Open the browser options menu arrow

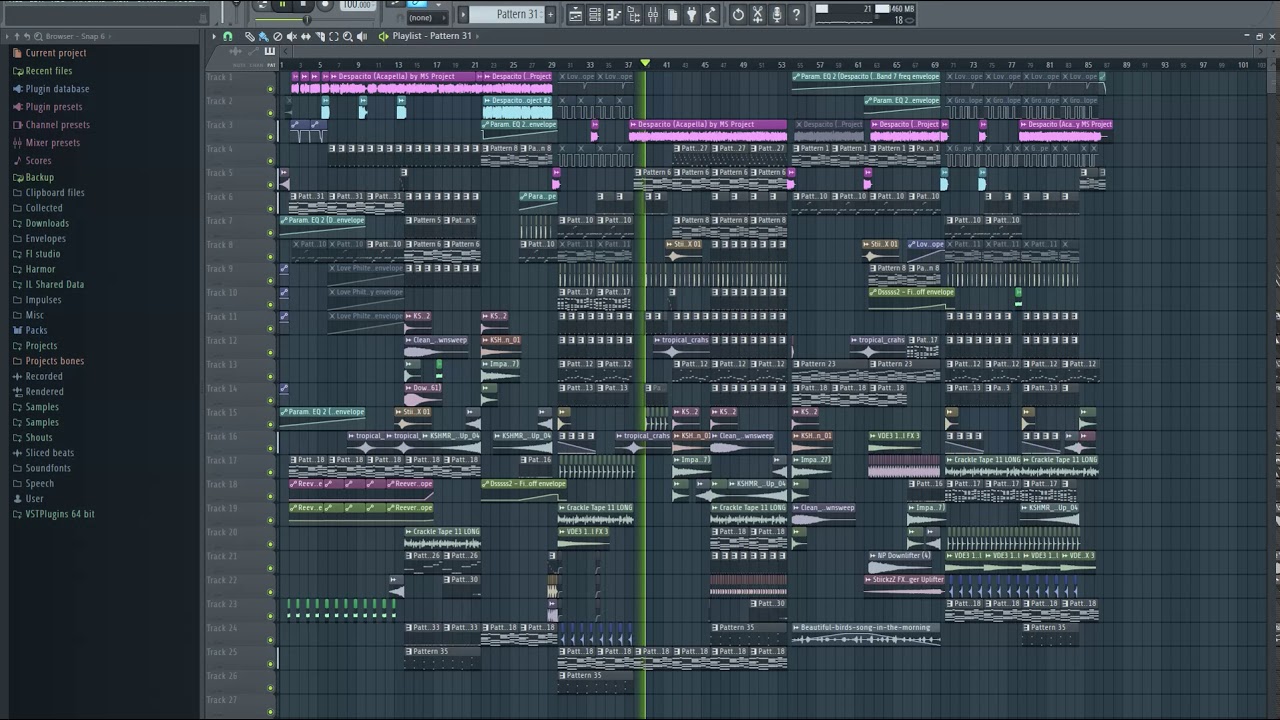[7, 36]
